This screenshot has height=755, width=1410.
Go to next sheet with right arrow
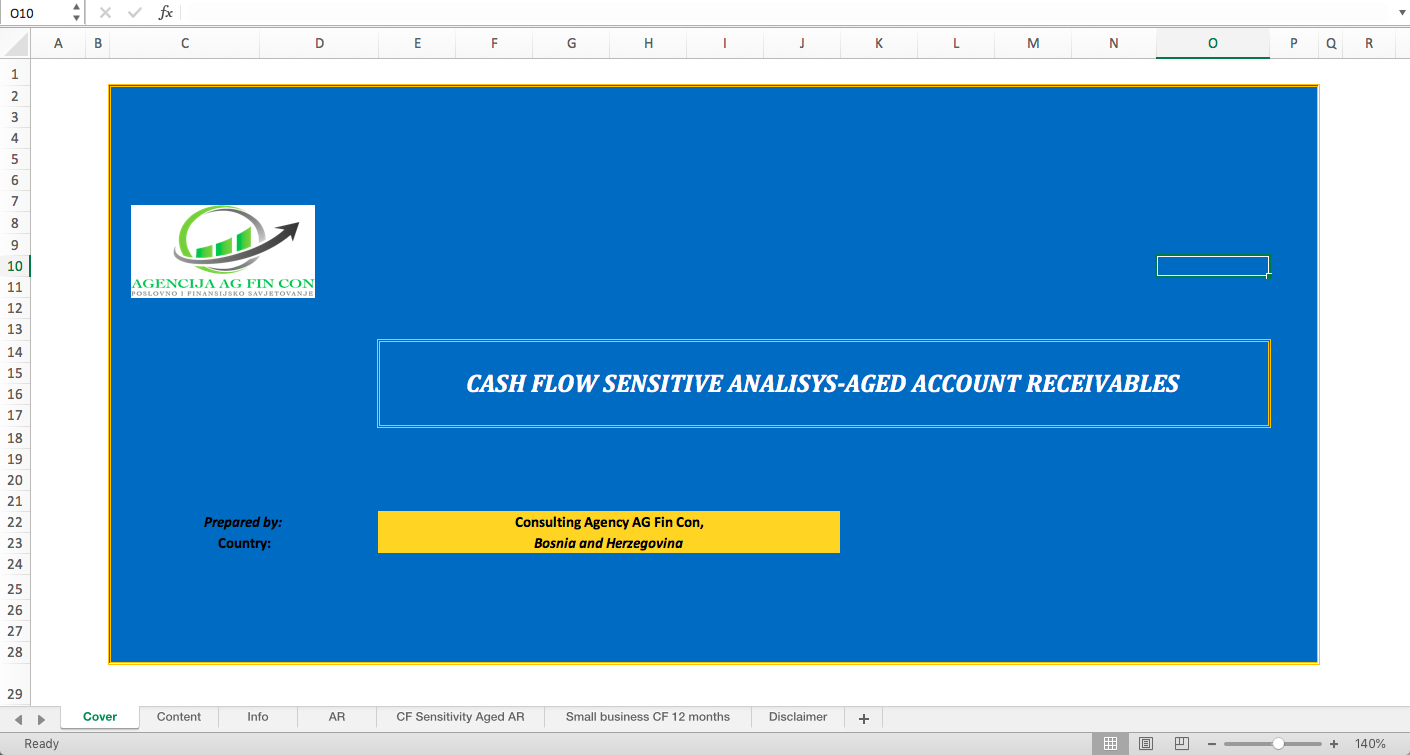tap(41, 719)
